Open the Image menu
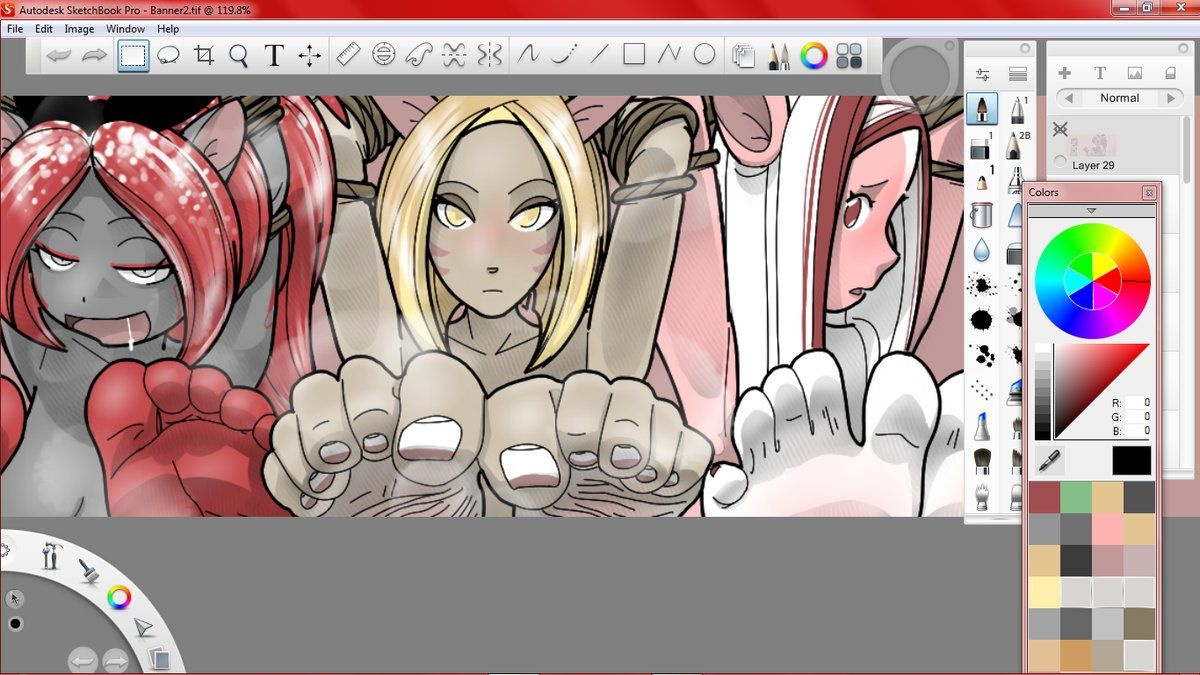 (x=80, y=29)
